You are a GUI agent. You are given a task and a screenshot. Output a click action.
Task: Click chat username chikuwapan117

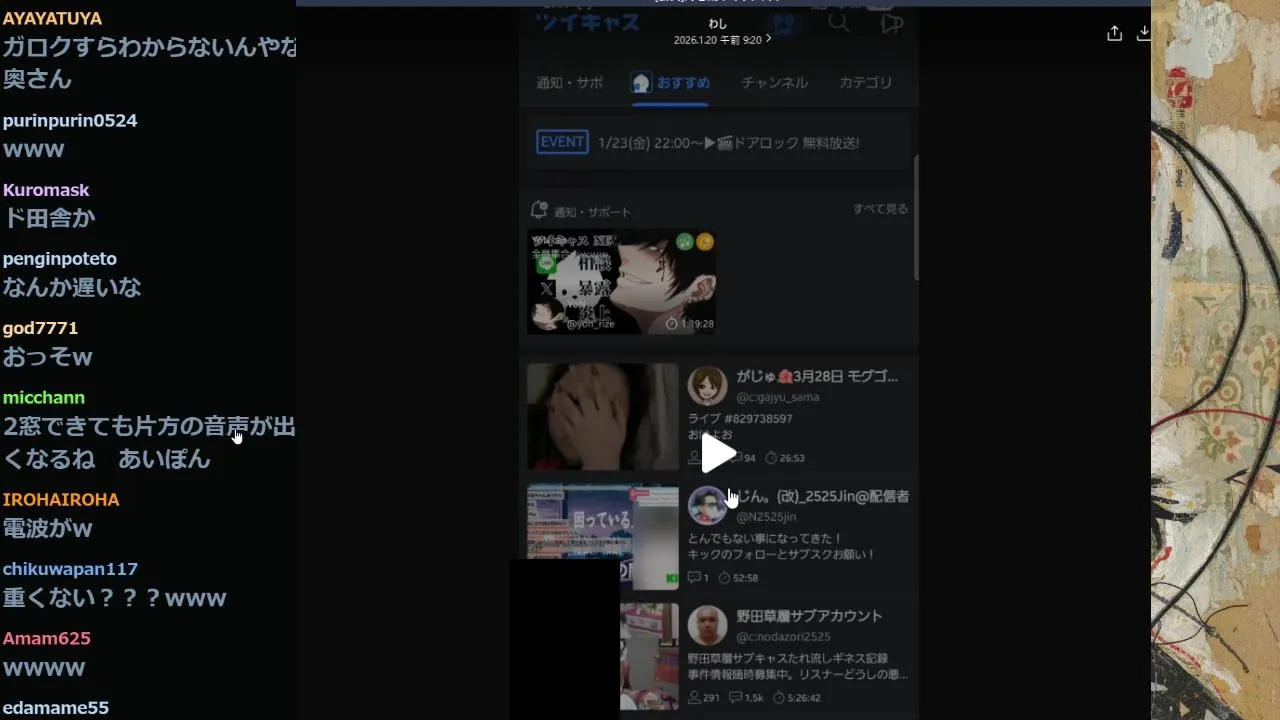coord(70,569)
